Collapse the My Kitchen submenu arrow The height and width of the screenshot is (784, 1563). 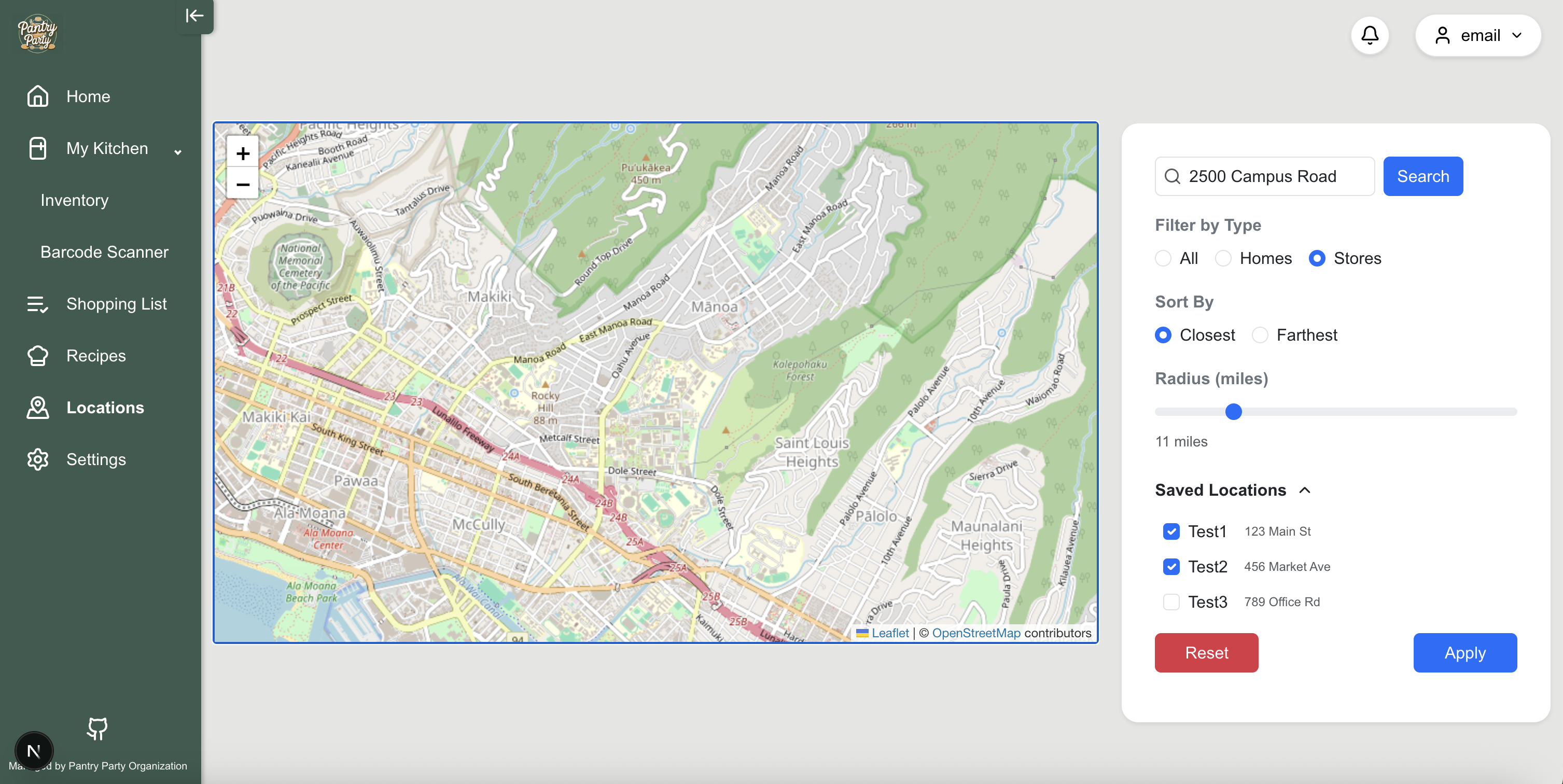pos(178,152)
